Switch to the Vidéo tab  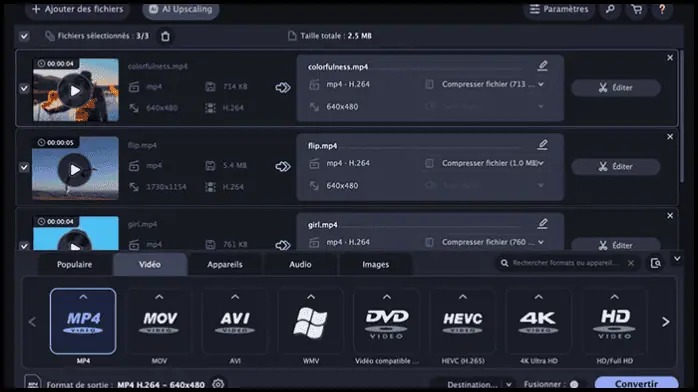click(x=150, y=264)
